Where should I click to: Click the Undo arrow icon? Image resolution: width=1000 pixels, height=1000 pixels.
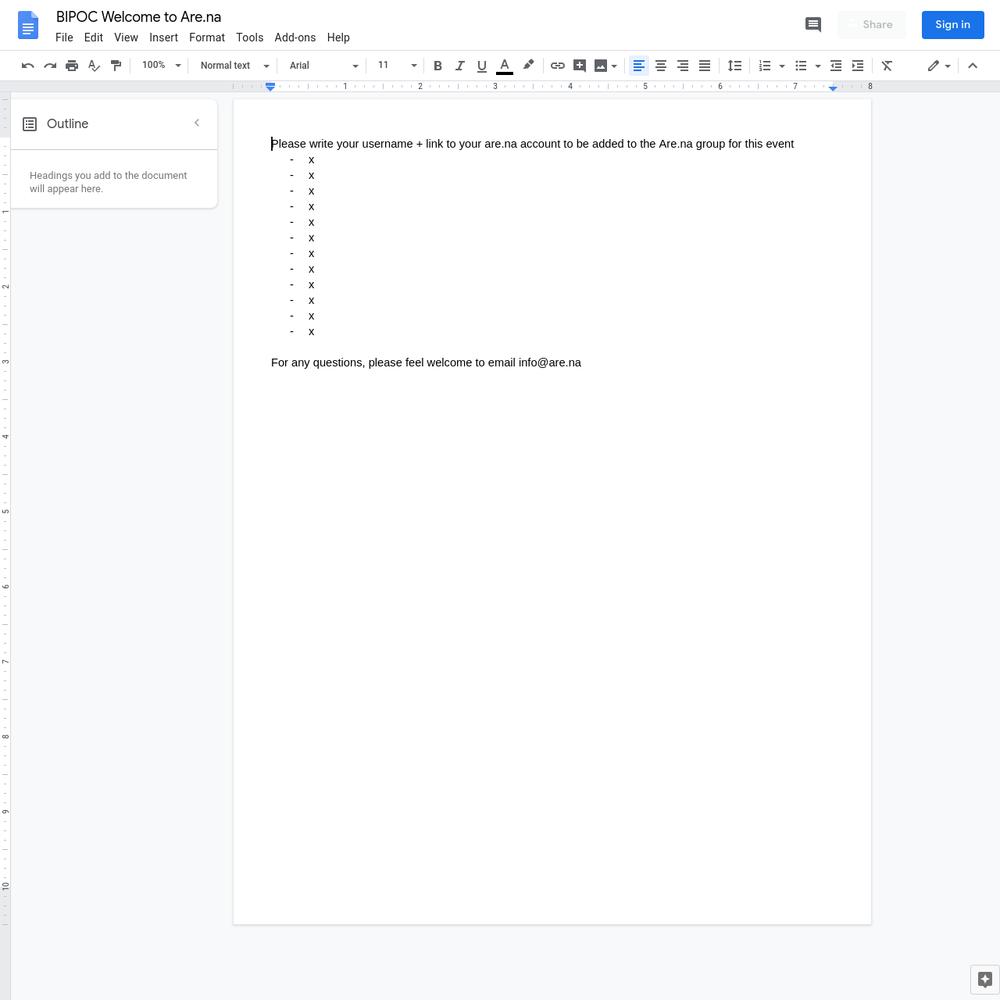[27, 66]
